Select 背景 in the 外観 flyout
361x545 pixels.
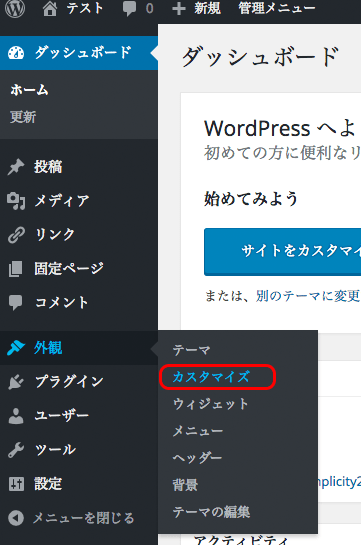185,485
